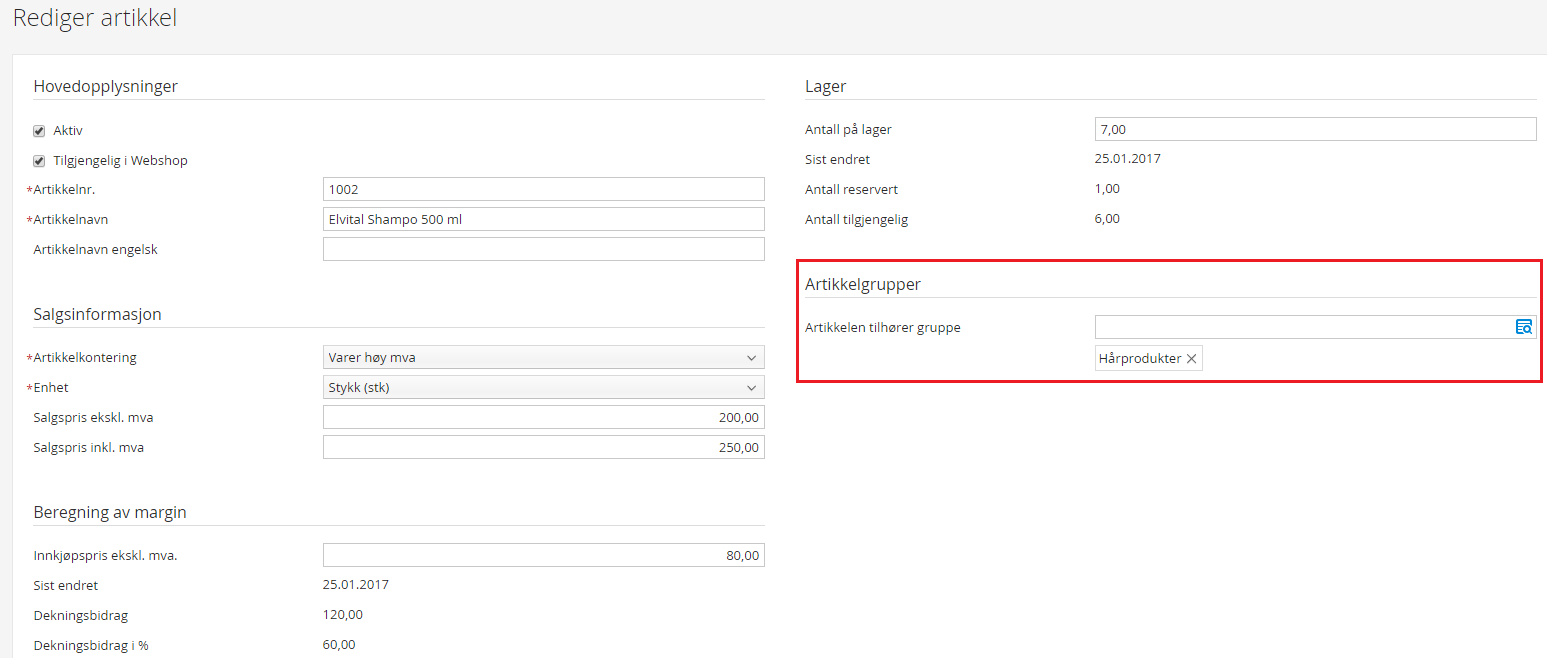Toggle the Aktiv checkbox
1547x661 pixels.
[39, 131]
